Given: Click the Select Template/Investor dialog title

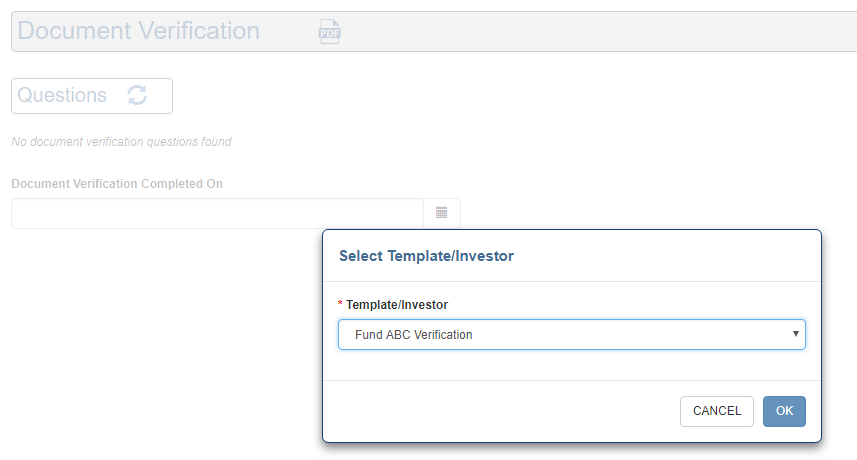Looking at the screenshot, I should coord(426,256).
